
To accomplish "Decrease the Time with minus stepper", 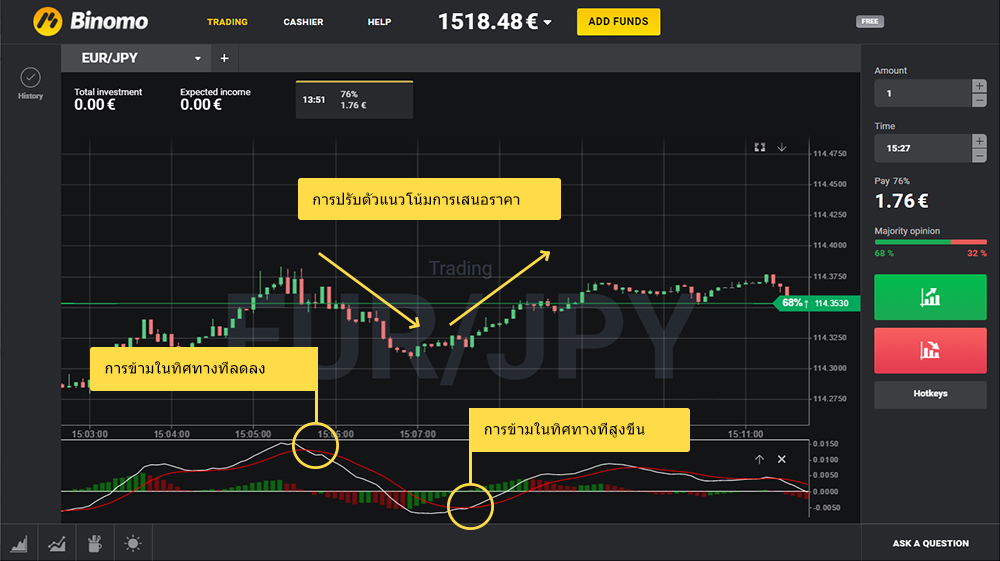I will coord(979,155).
